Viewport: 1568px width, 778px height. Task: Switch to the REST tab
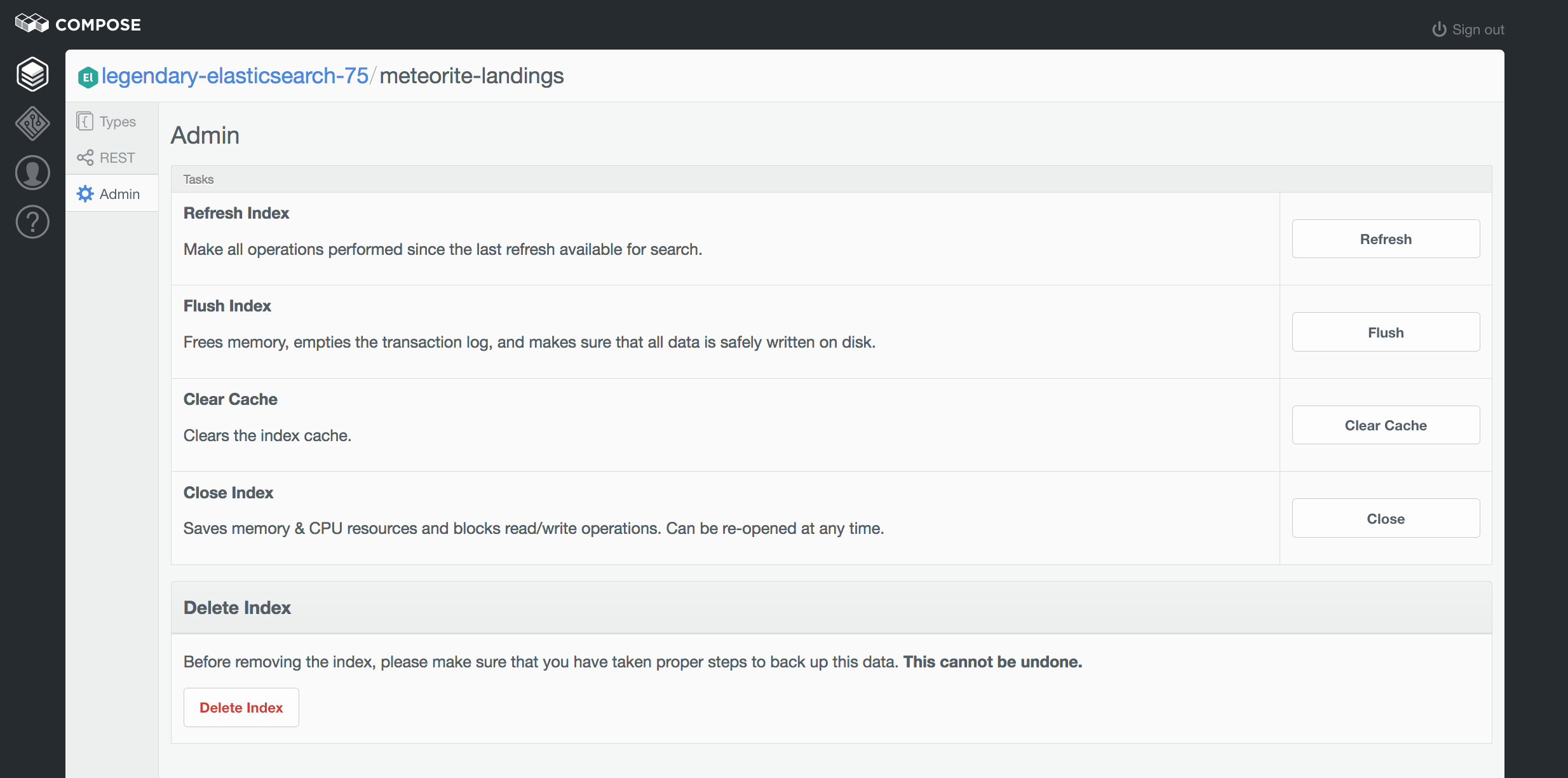[118, 158]
